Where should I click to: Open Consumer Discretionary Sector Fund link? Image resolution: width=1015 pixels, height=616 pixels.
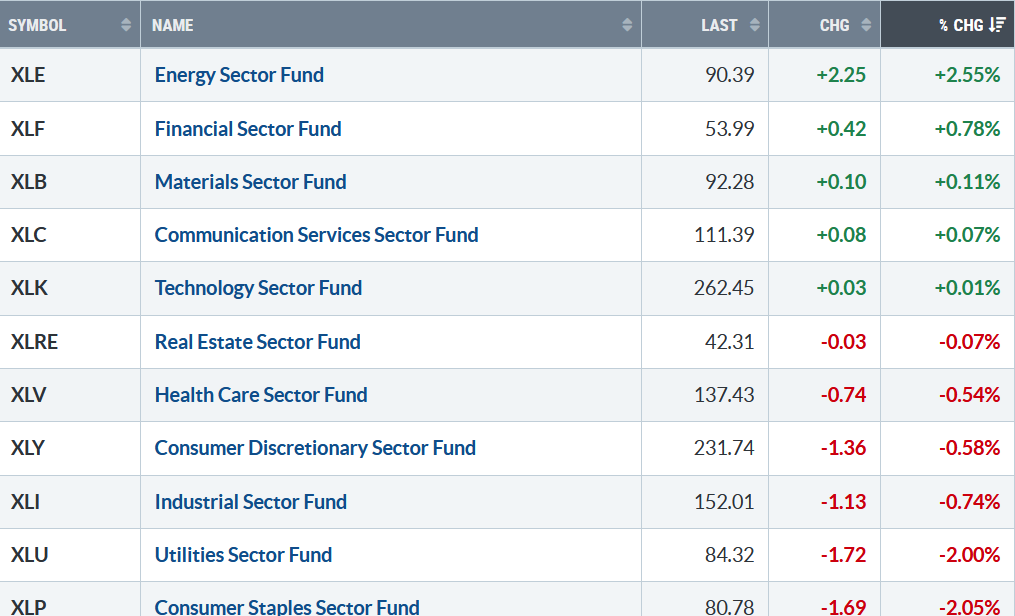(315, 448)
